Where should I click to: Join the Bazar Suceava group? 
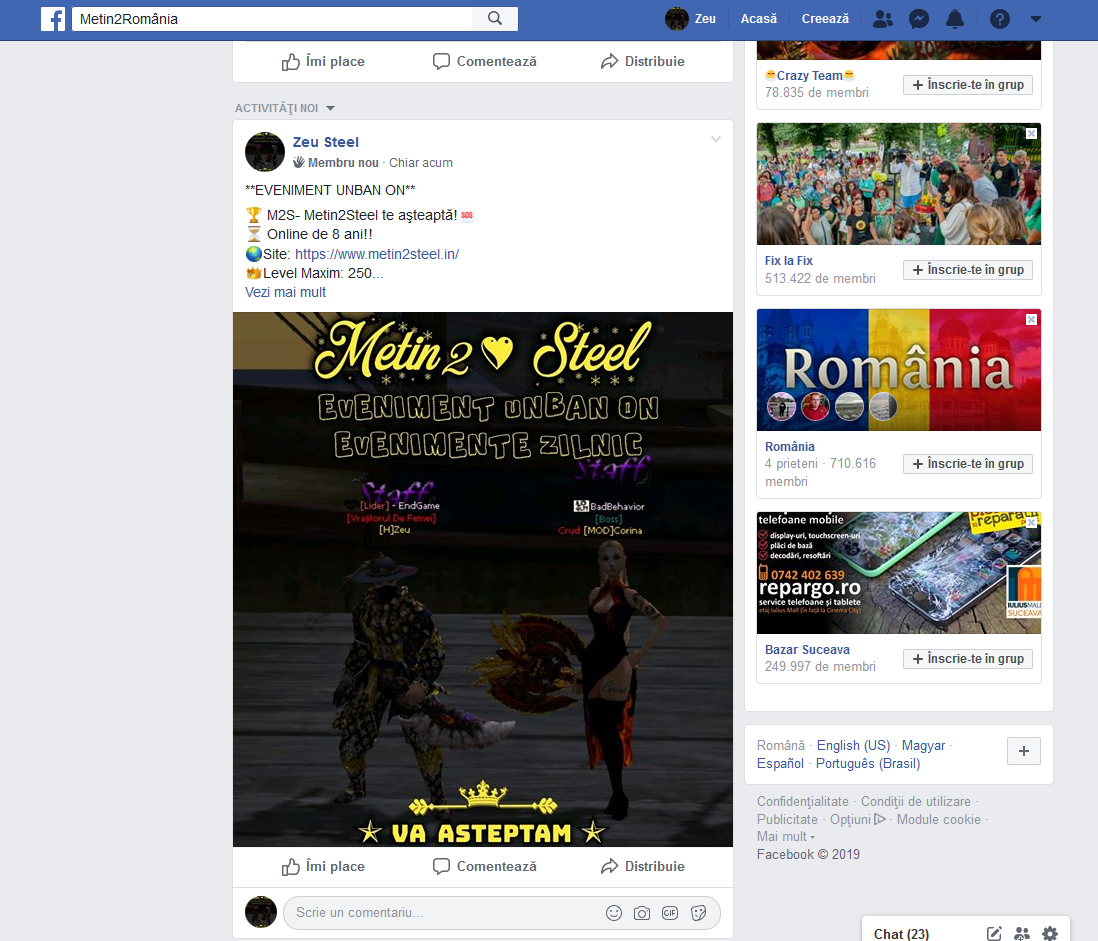click(x=968, y=659)
